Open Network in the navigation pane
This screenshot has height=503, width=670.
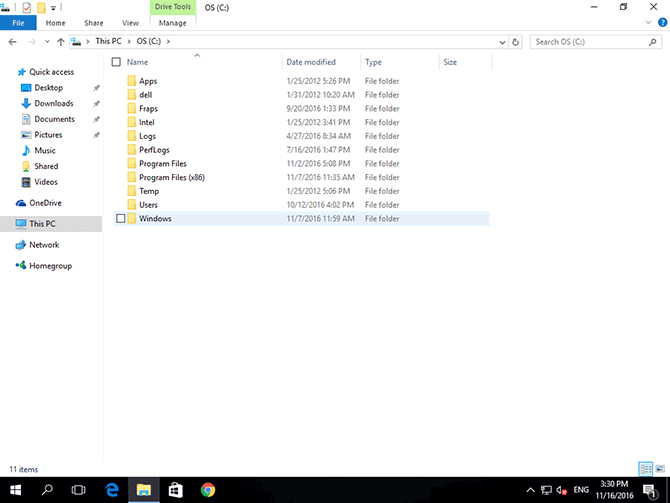[44, 245]
